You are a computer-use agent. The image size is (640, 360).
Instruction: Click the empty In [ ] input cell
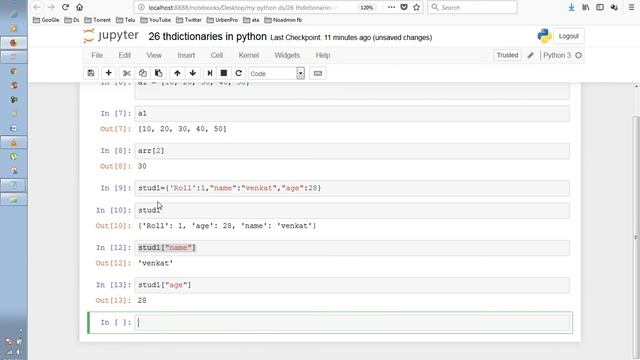pos(352,322)
